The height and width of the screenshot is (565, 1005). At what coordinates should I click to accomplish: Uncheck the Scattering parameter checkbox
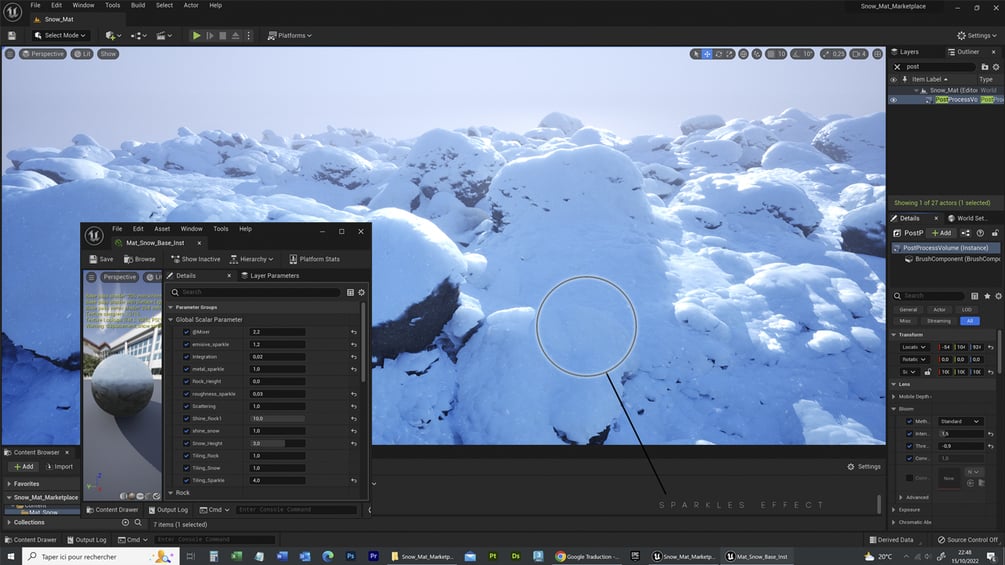click(x=187, y=406)
